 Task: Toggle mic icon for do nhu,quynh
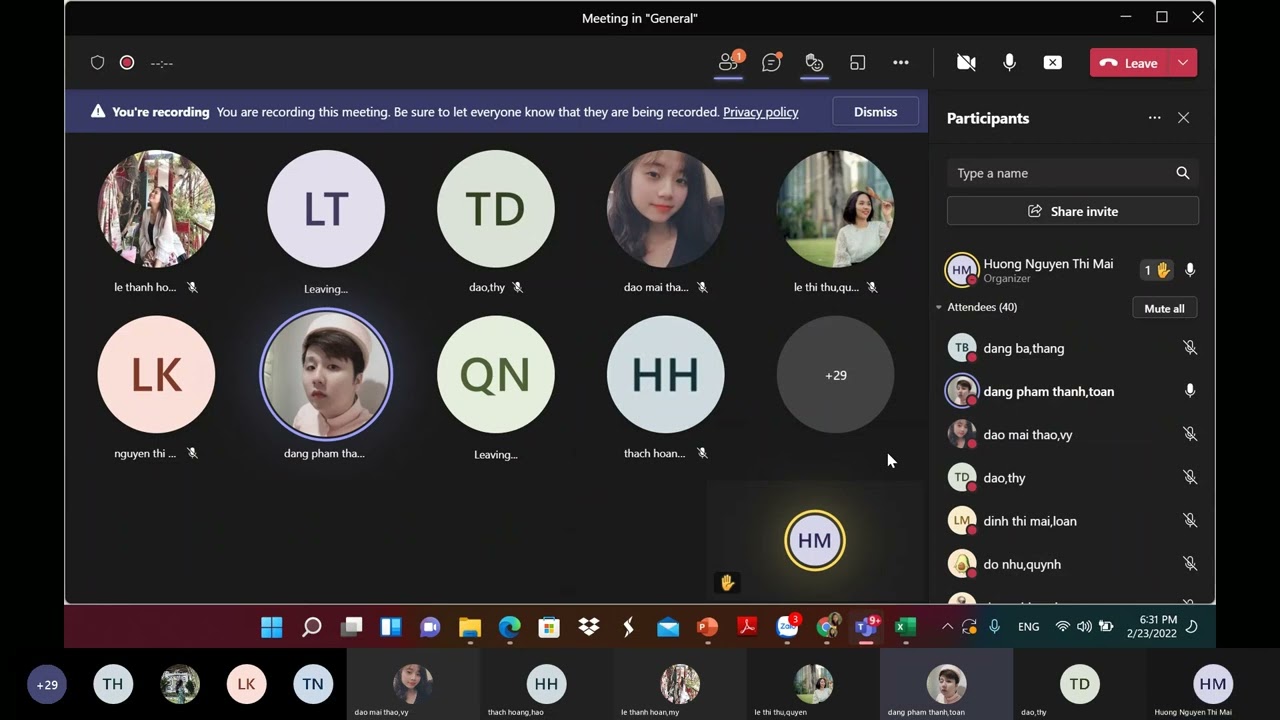pos(1190,564)
